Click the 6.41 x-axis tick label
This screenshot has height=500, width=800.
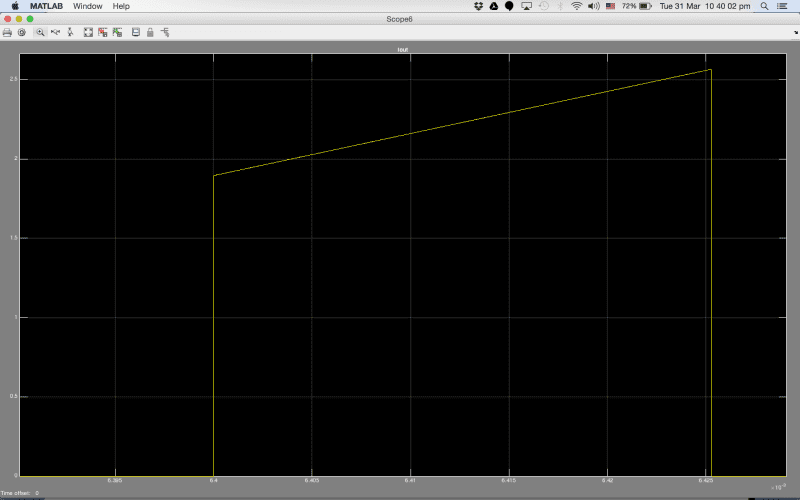410,481
